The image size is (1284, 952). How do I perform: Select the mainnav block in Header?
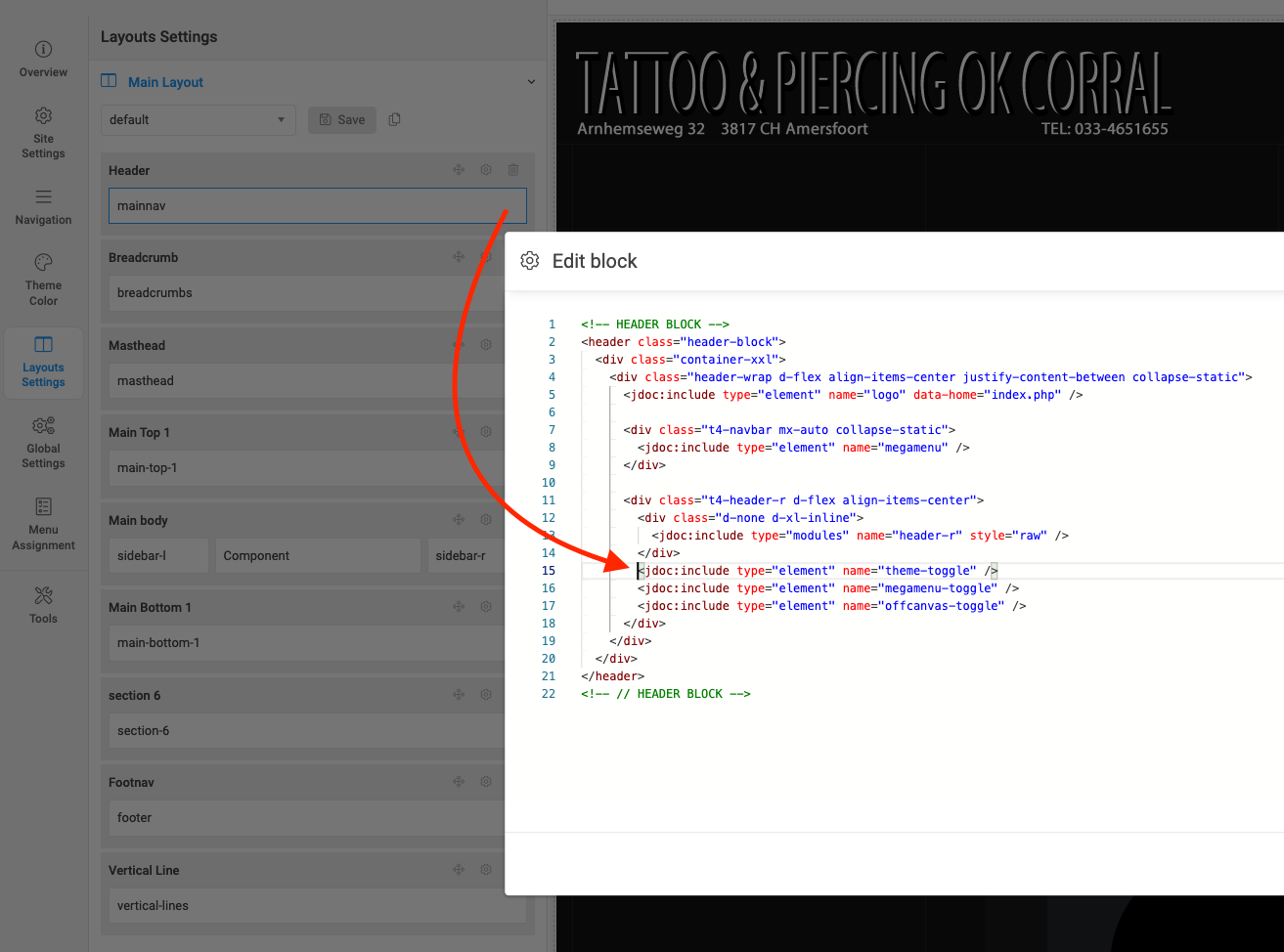coord(317,206)
